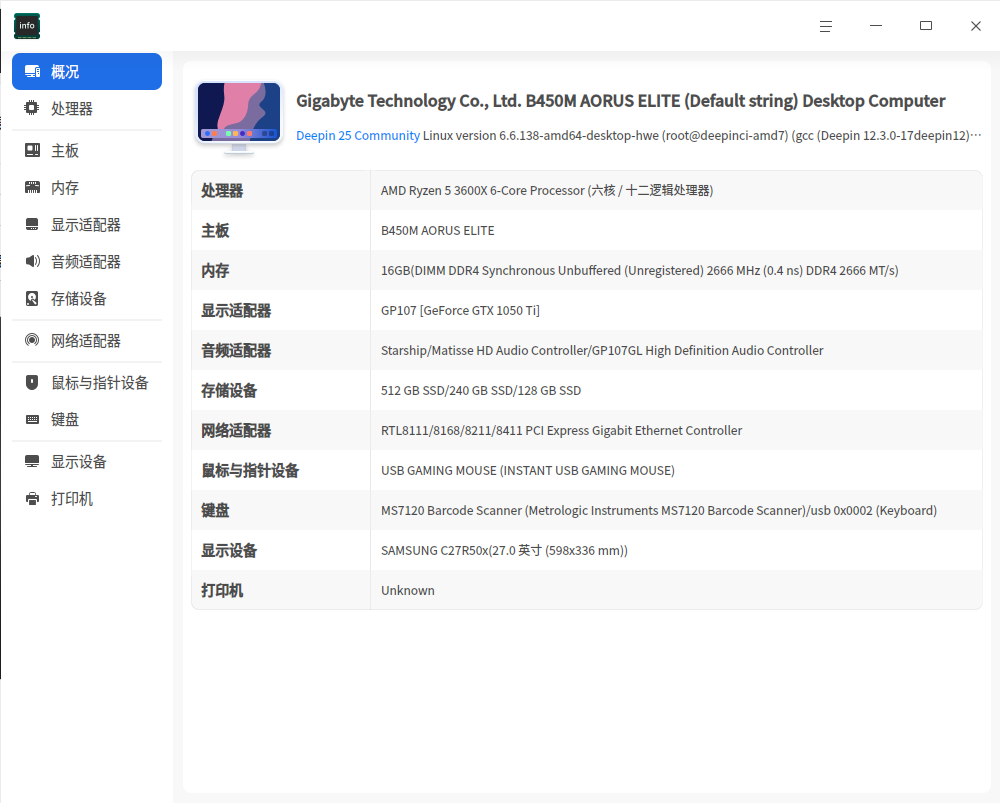Image resolution: width=1000 pixels, height=803 pixels.
Task: Click the 打印机 printer icon
Action: point(32,499)
